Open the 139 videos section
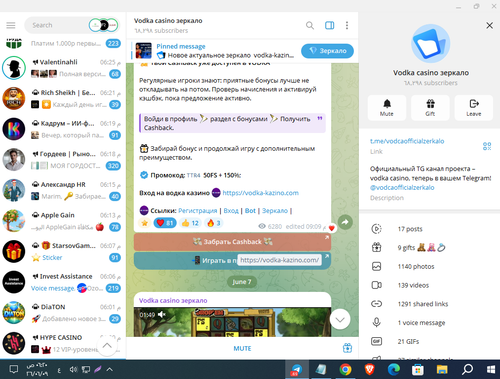Image resolution: width=500 pixels, height=379 pixels. point(429,285)
